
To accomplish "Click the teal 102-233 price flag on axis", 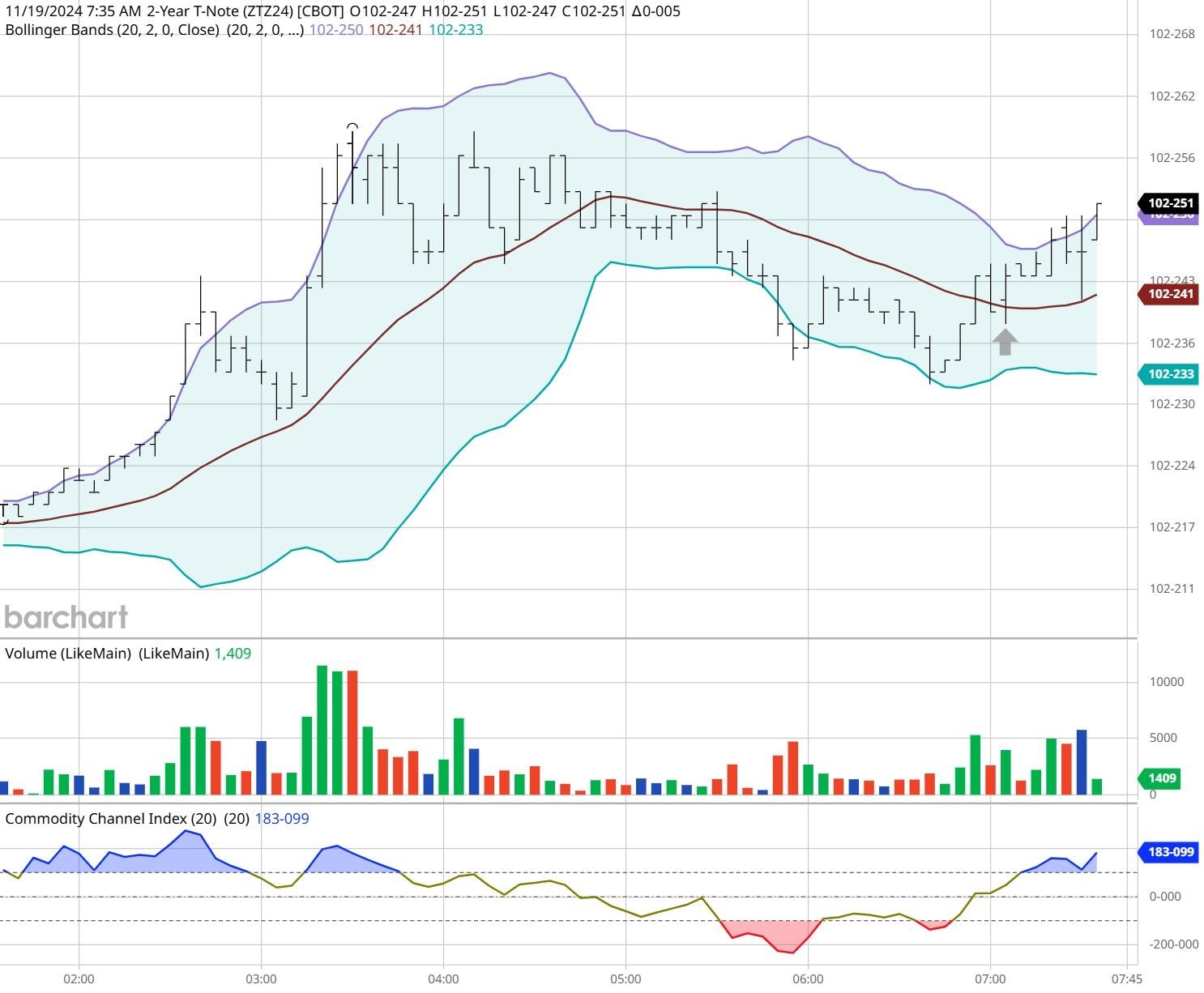I will [1168, 373].
